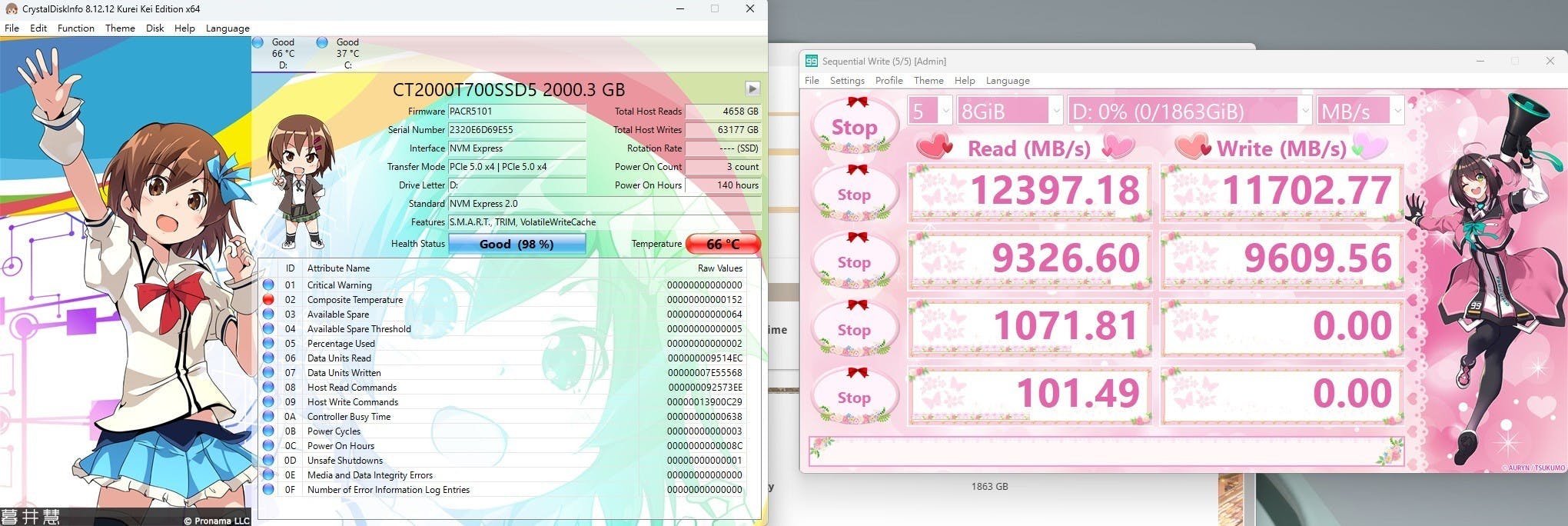Open the D: 0% drive selection dropdown
Screen dimensions: 1568x526
point(1188,112)
